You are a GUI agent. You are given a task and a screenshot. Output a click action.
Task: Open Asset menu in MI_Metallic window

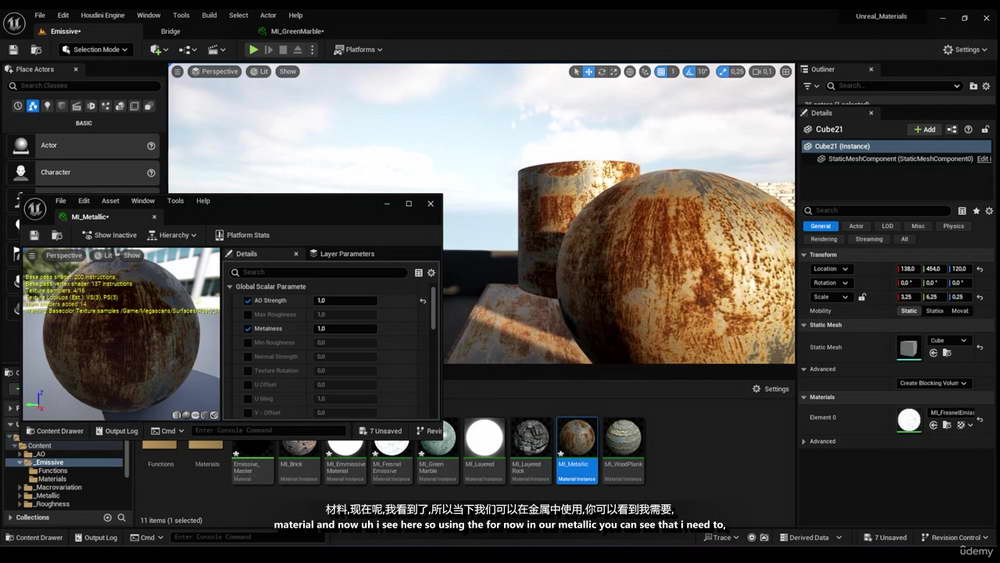(110, 201)
